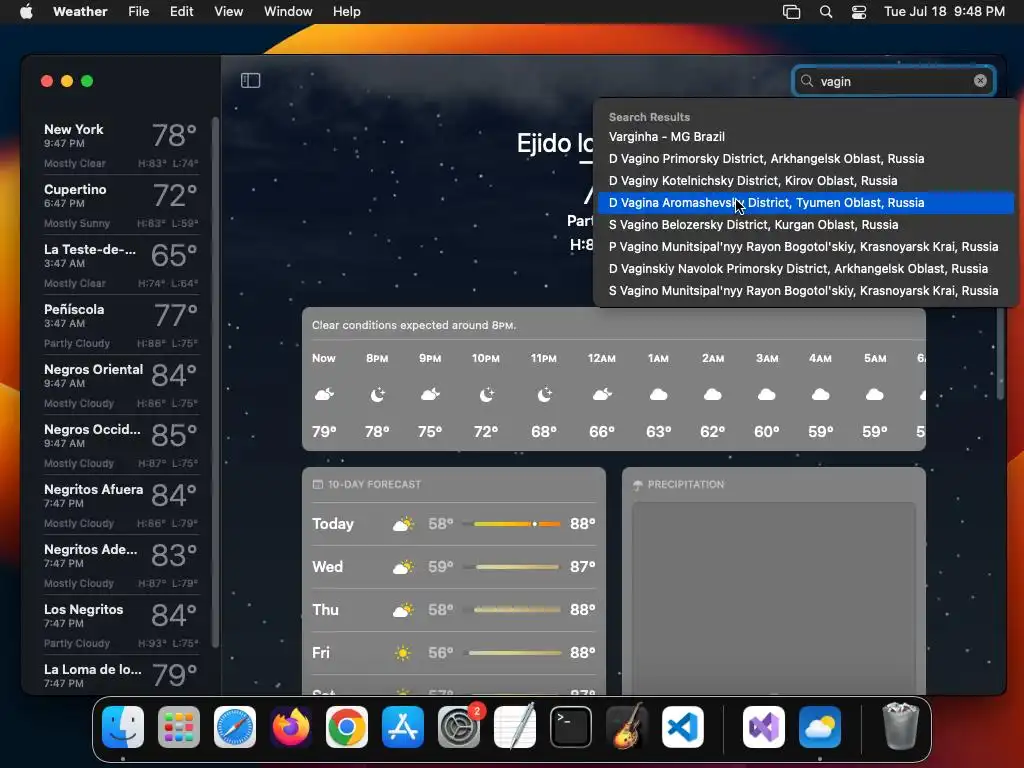Viewport: 1024px width, 768px height.
Task: Click the precipitation map thumbnail
Action: tap(773, 598)
